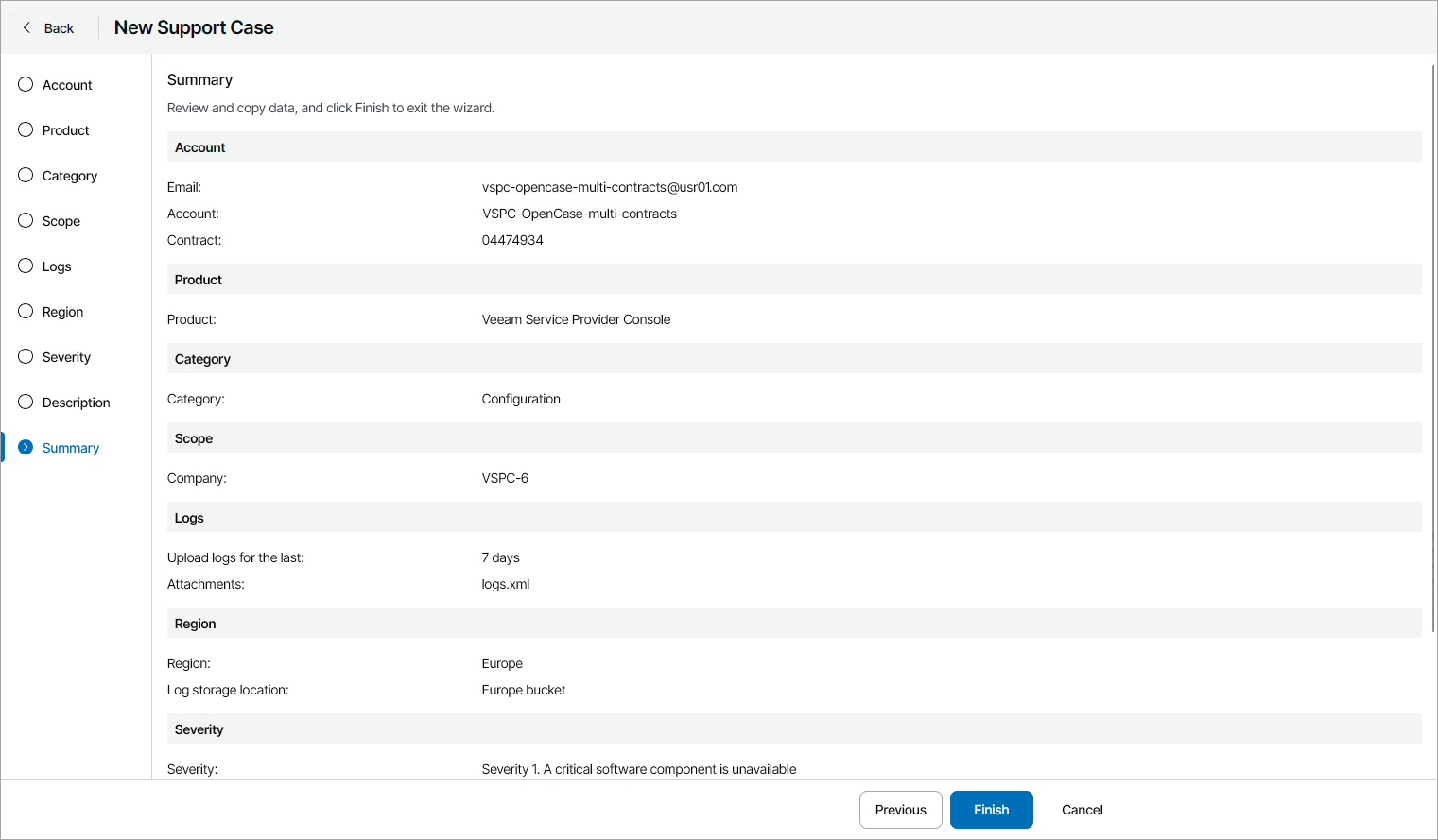Click the Back arrow icon
The height and width of the screenshot is (840, 1438).
pyautogui.click(x=26, y=27)
